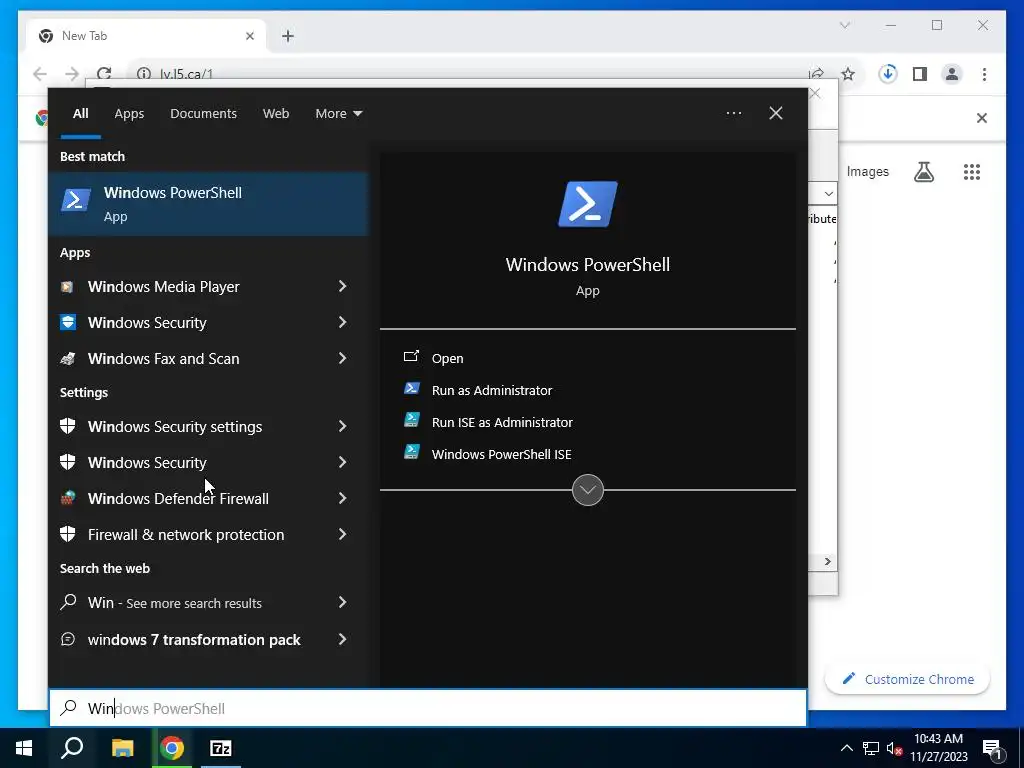This screenshot has width=1024, height=768.
Task: Click the search text box with Win typed
Action: 428,708
